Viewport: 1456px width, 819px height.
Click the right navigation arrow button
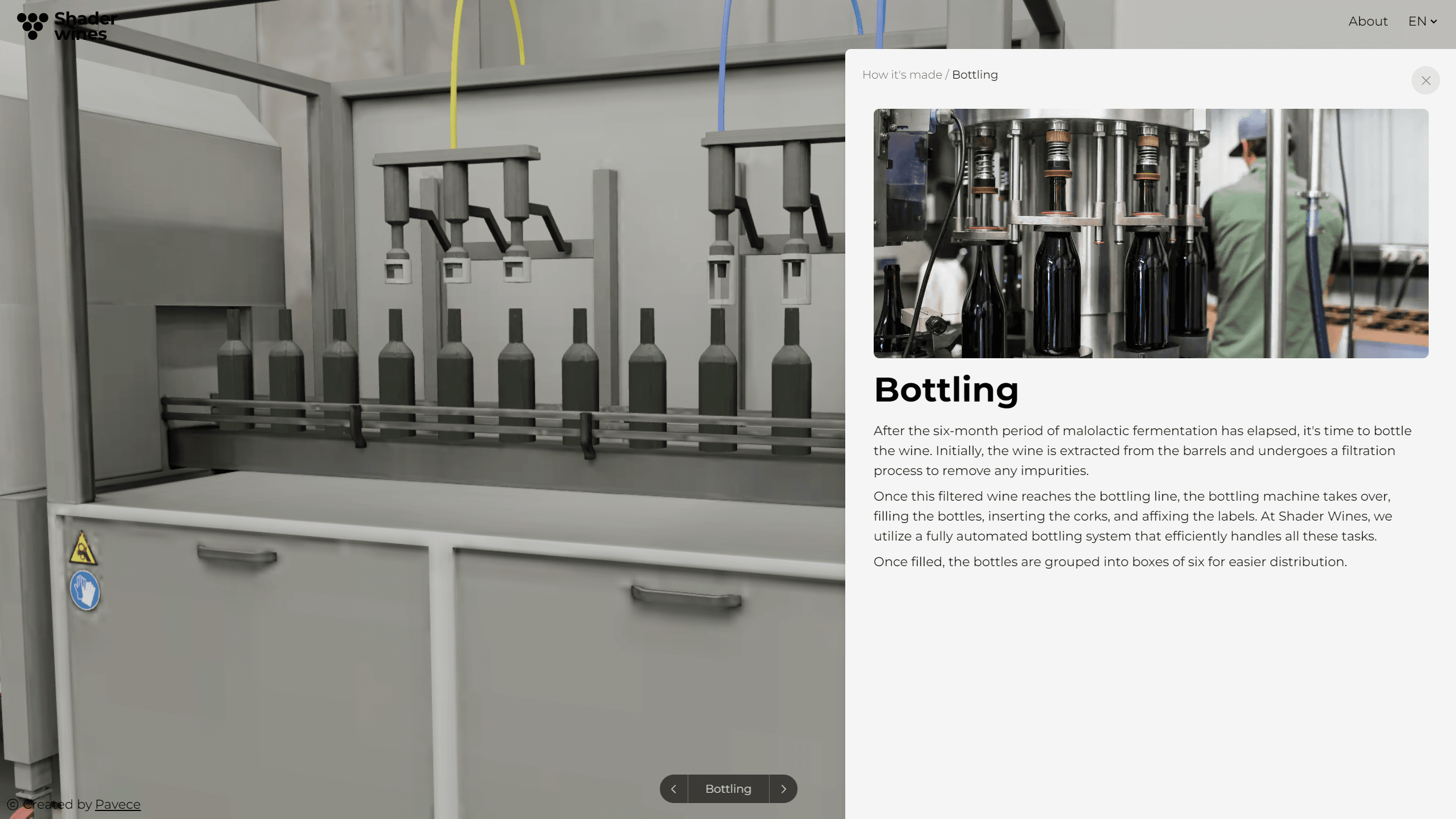tap(784, 788)
